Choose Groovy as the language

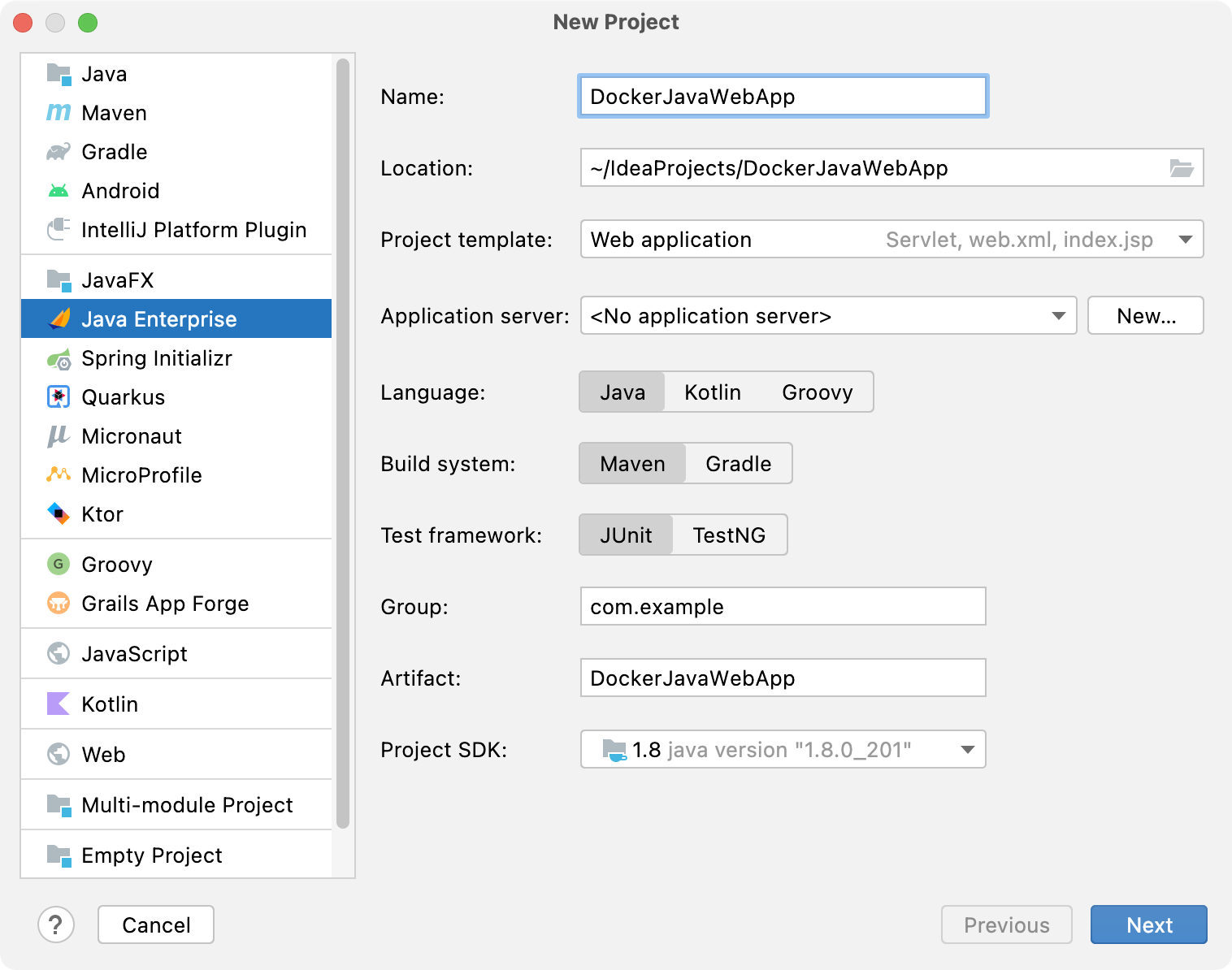[818, 392]
